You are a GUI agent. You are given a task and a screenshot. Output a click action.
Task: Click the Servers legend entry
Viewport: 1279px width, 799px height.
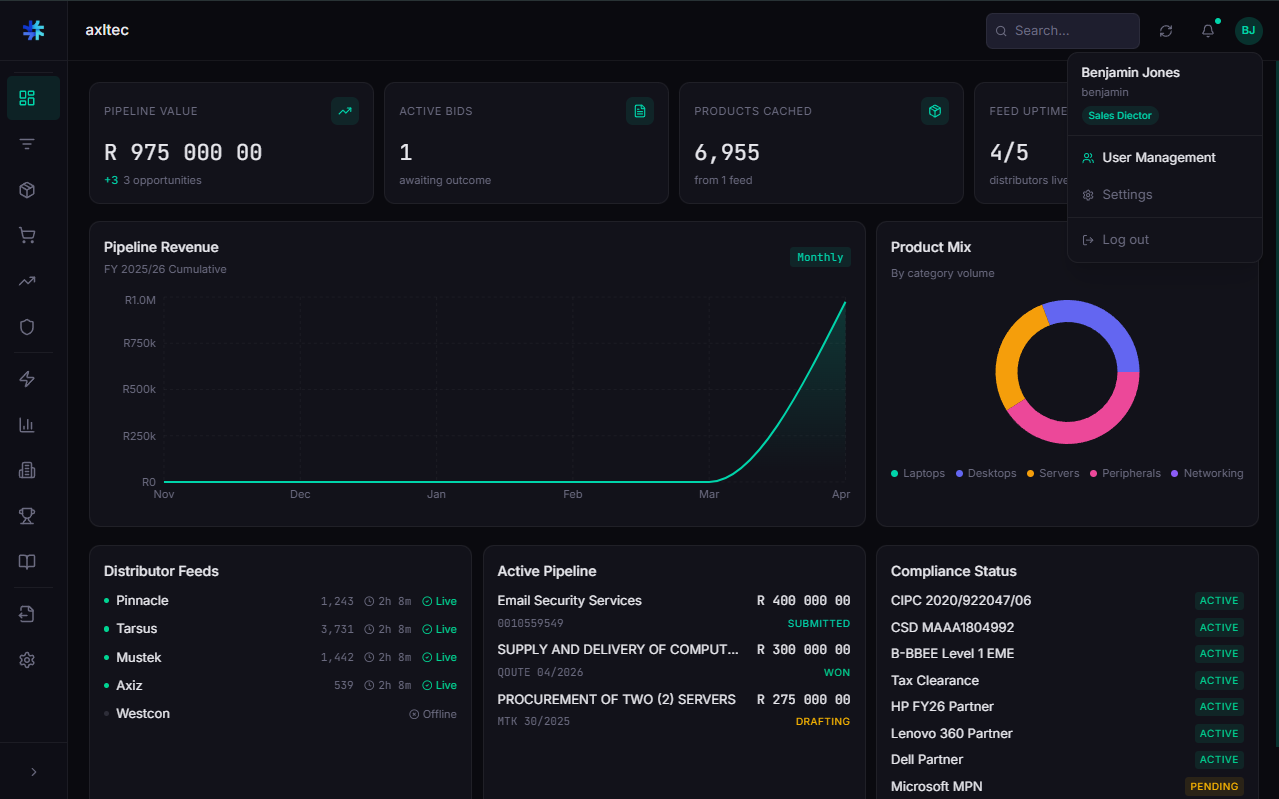[1053, 474]
